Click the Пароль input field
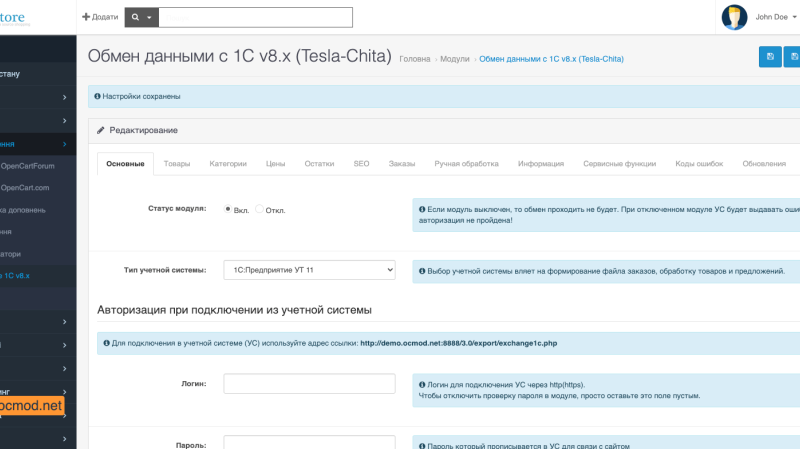 tap(309, 442)
